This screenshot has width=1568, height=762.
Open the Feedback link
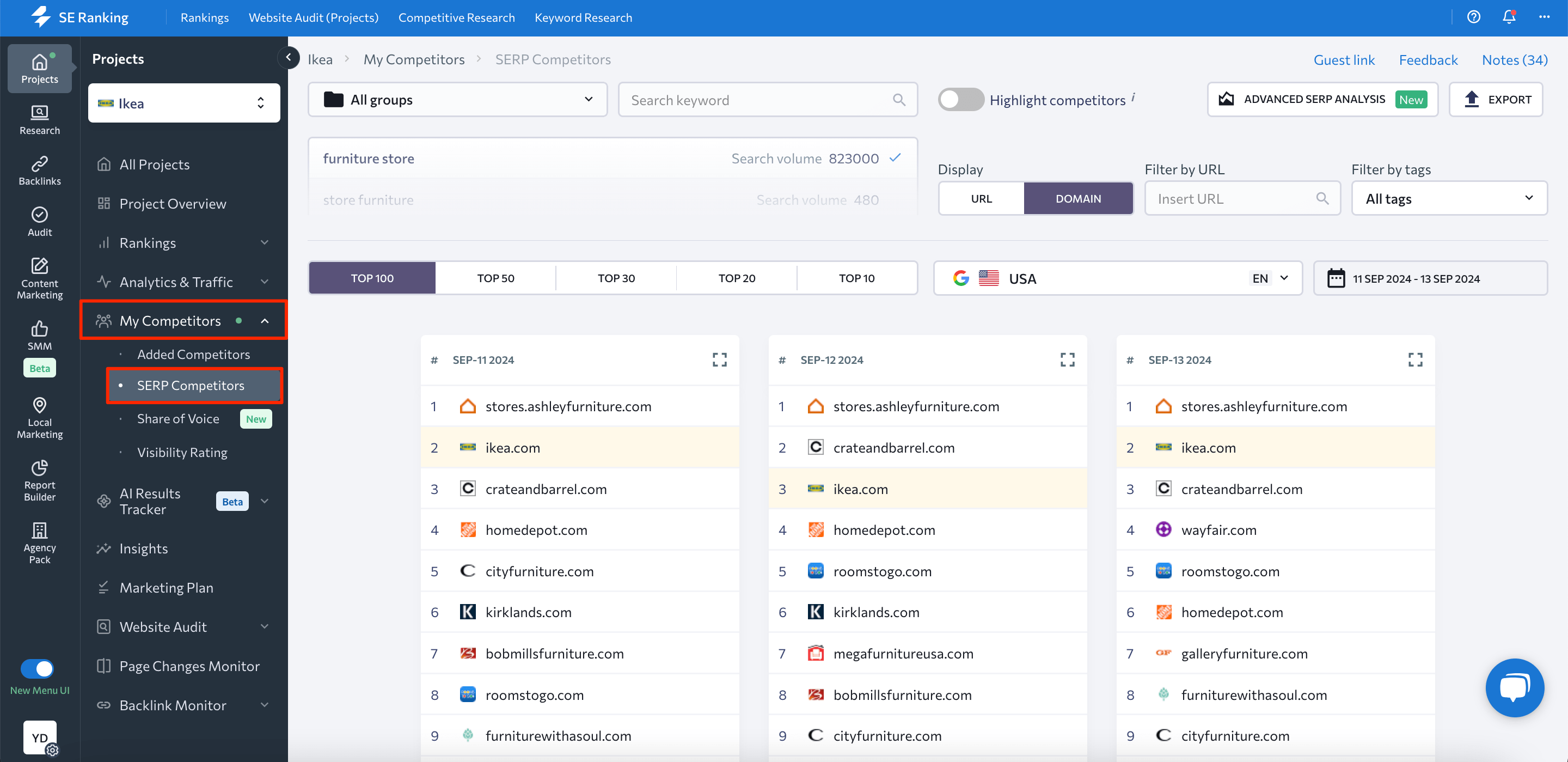(1428, 60)
